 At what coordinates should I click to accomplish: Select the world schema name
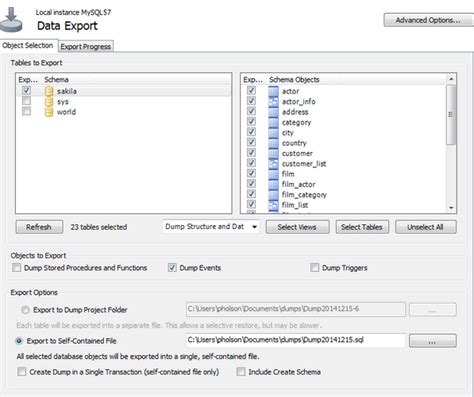pyautogui.click(x=66, y=112)
